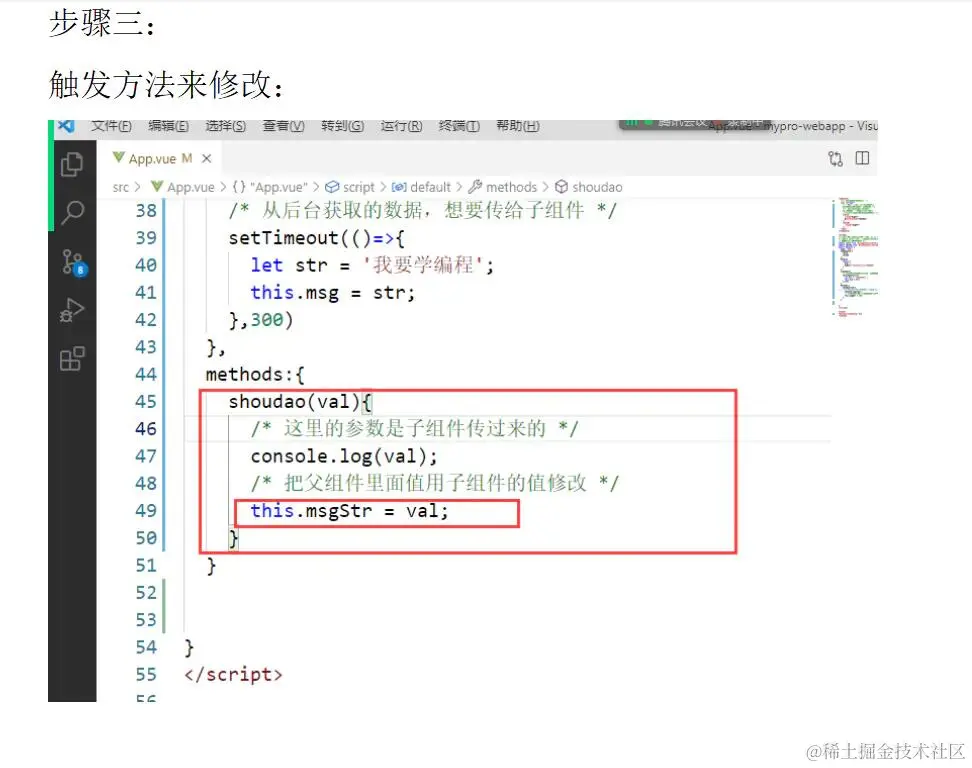This screenshot has width=972, height=768.
Task: Open the 转到(G) menu
Action: (342, 126)
